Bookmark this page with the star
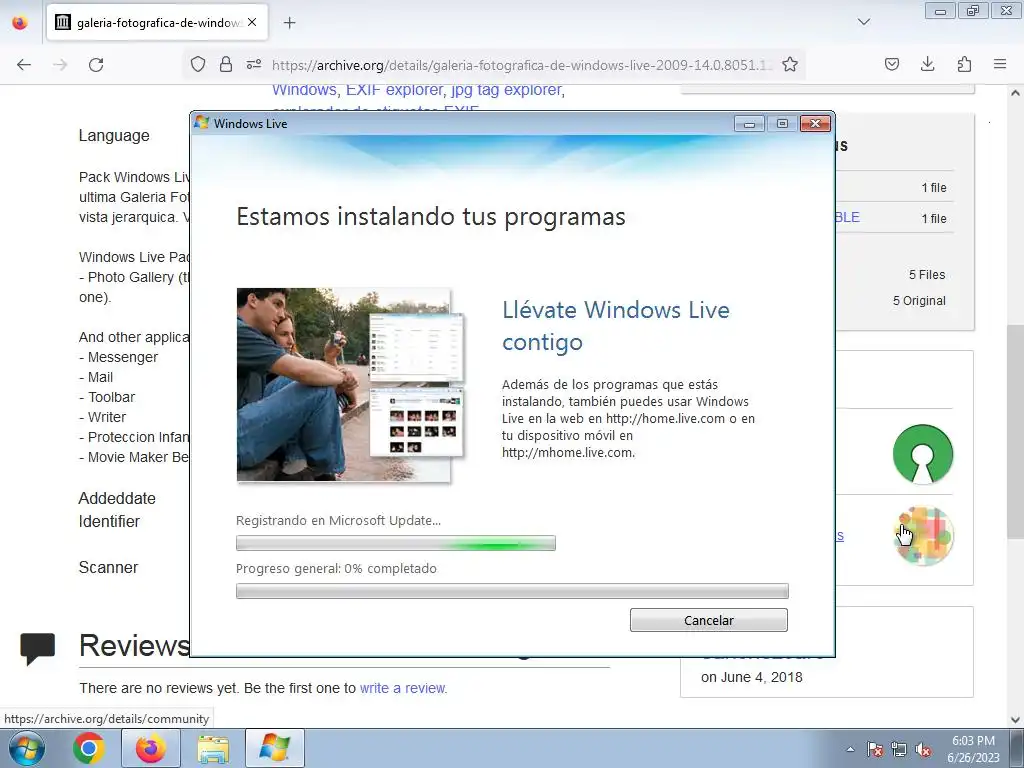This screenshot has height=768, width=1024. pyautogui.click(x=790, y=64)
